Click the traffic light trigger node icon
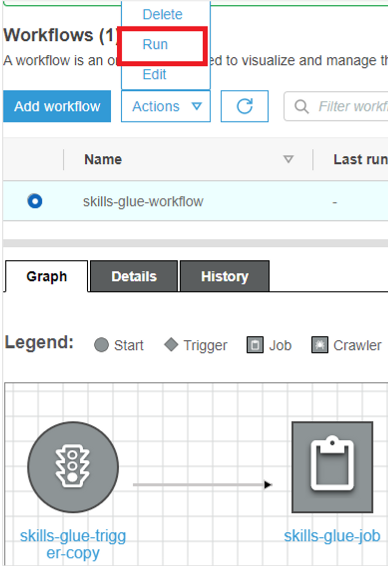 (x=73, y=467)
